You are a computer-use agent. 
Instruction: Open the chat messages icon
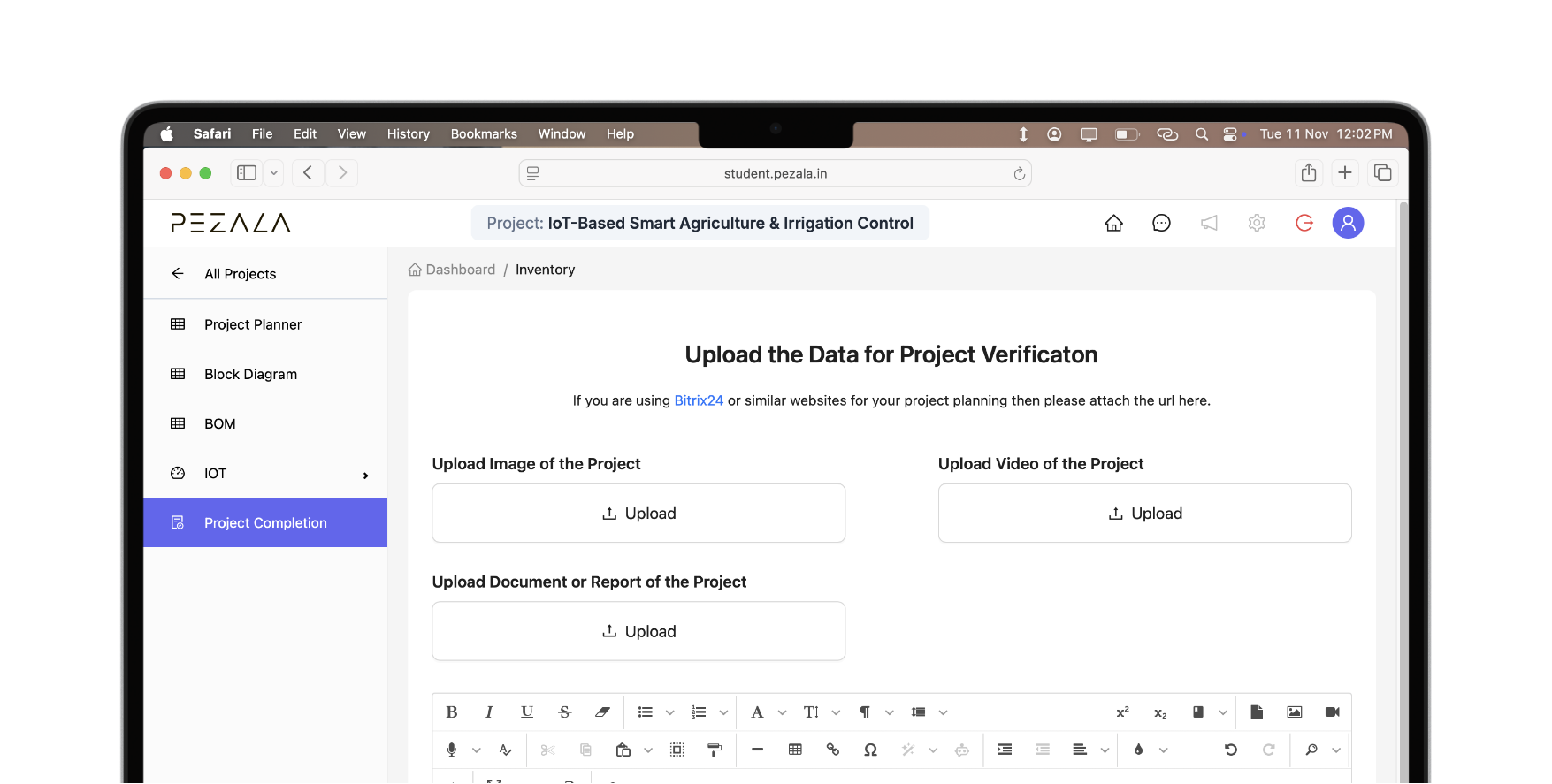click(x=1161, y=223)
